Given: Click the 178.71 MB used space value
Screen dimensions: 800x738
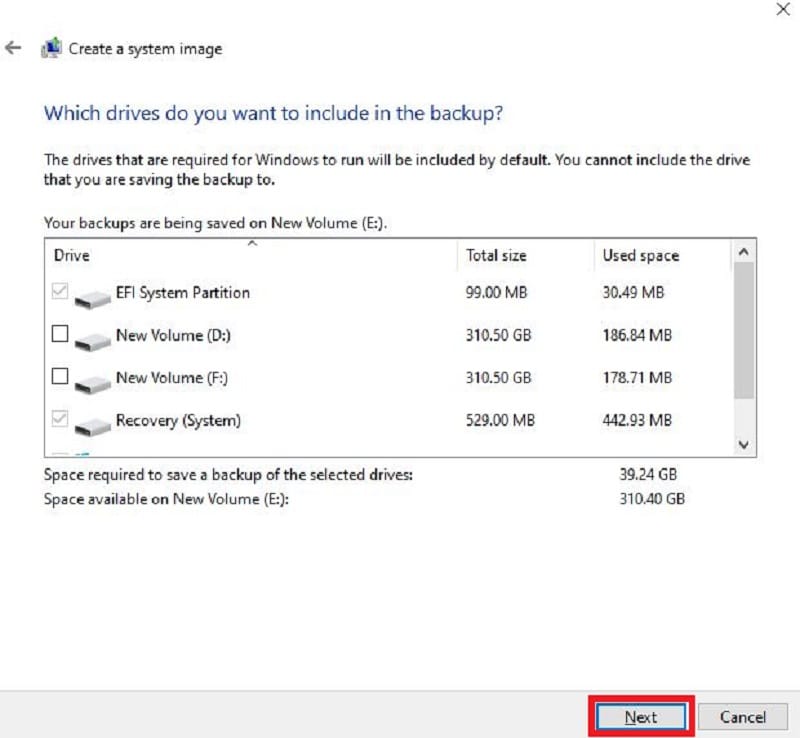Looking at the screenshot, I should [x=637, y=378].
